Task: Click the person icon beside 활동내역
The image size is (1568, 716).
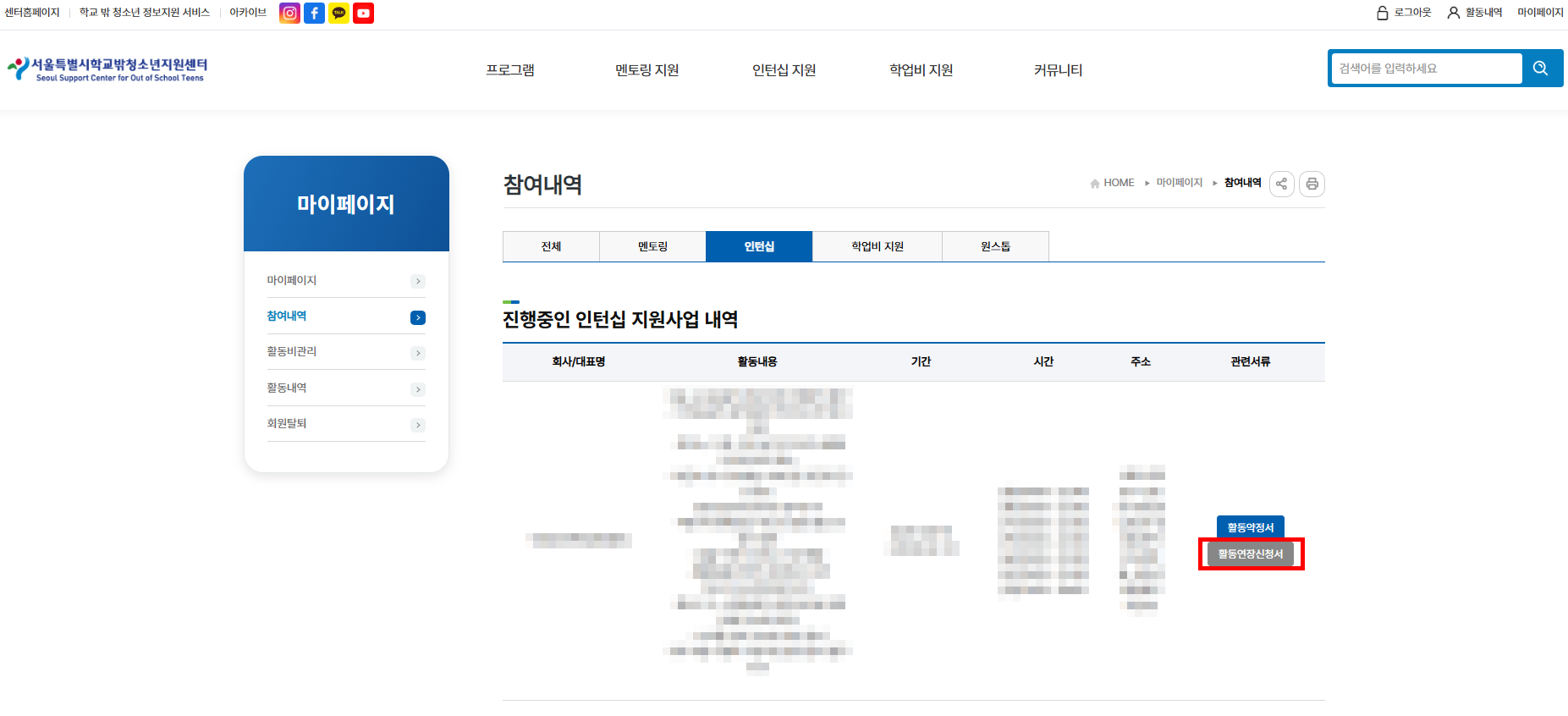Action: coord(1454,13)
